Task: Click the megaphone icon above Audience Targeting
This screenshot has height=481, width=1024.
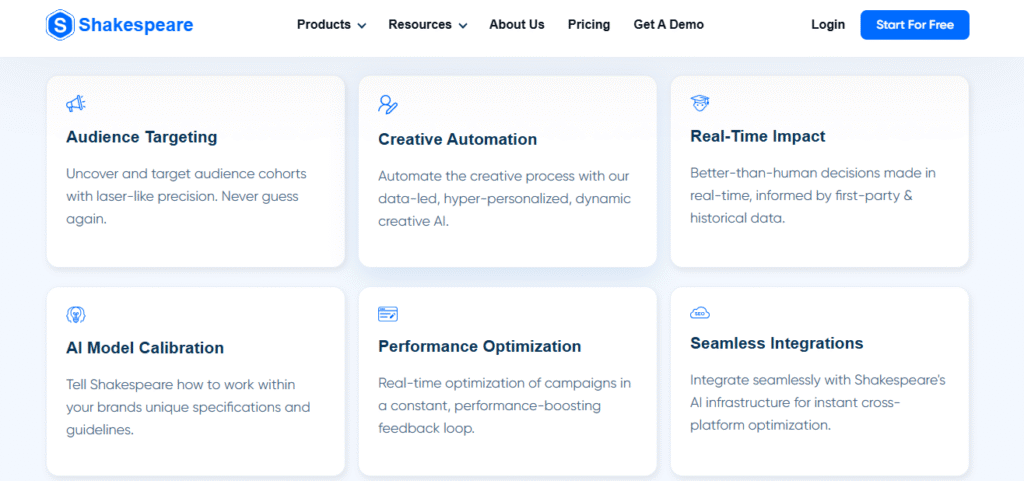Action: 76,104
